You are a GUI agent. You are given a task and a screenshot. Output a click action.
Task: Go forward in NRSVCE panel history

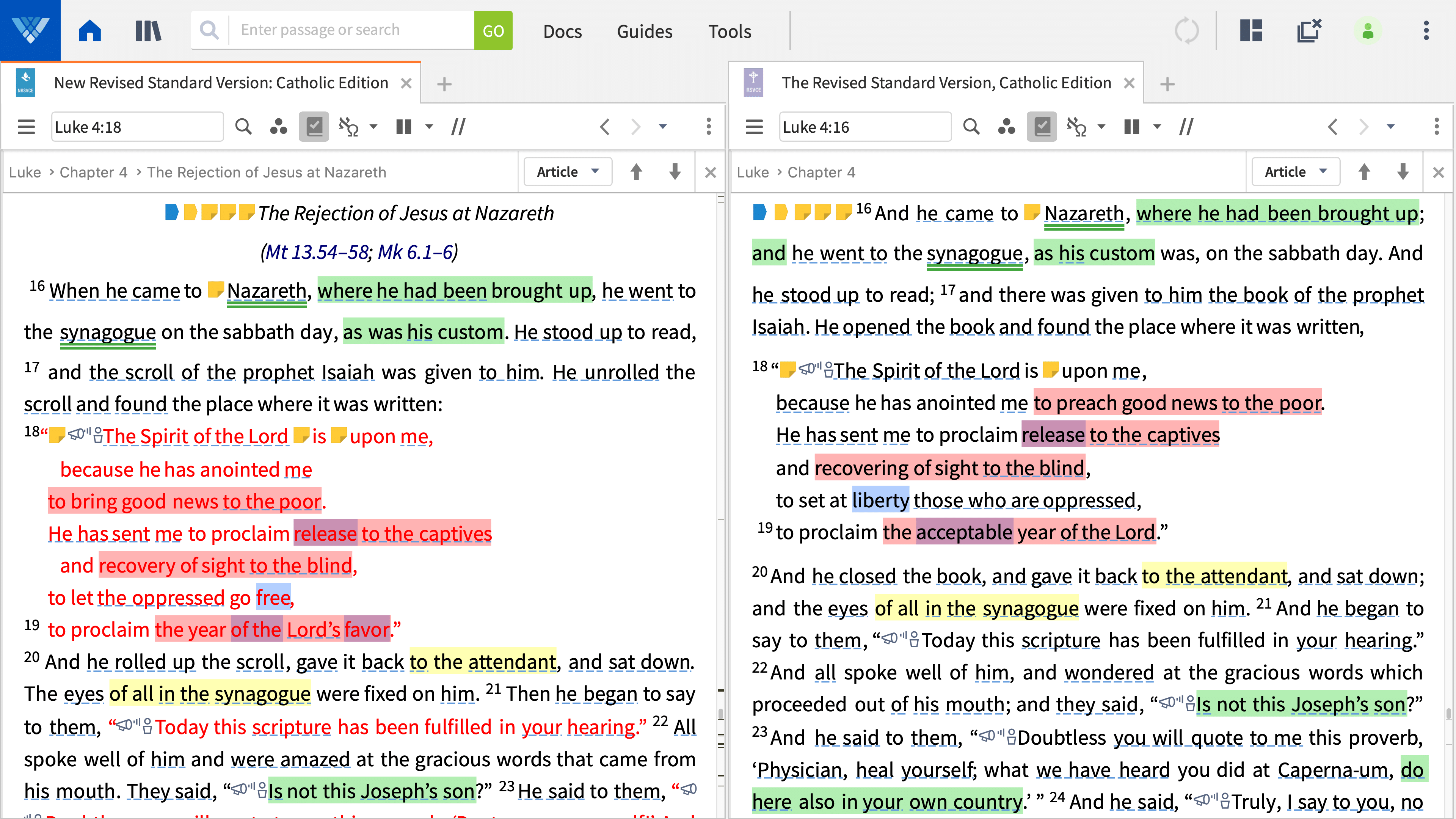point(636,127)
